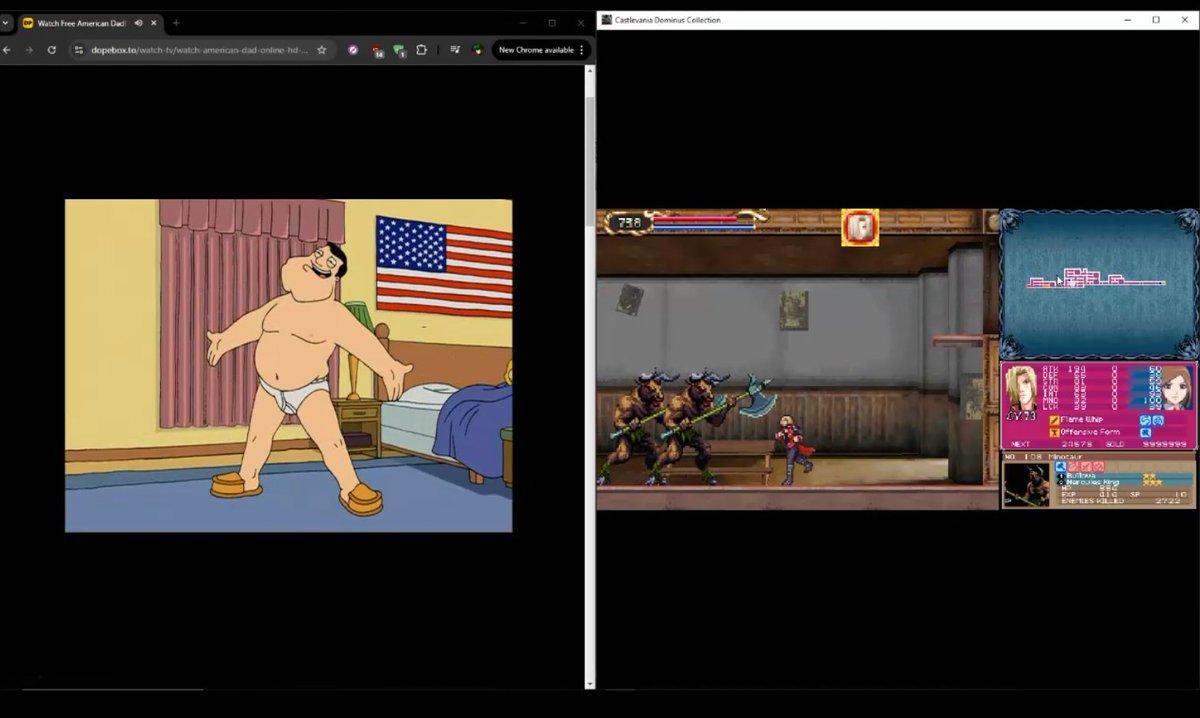Click Castlevania Dominus Collection window title

pyautogui.click(x=668, y=20)
